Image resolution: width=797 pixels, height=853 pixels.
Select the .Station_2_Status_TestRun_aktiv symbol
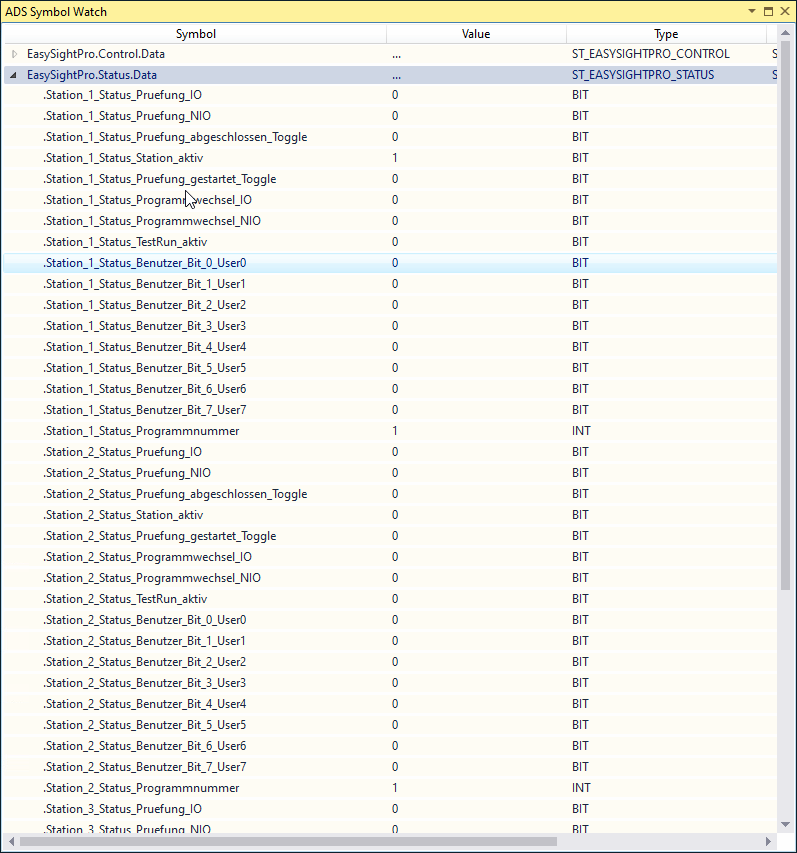pos(125,599)
